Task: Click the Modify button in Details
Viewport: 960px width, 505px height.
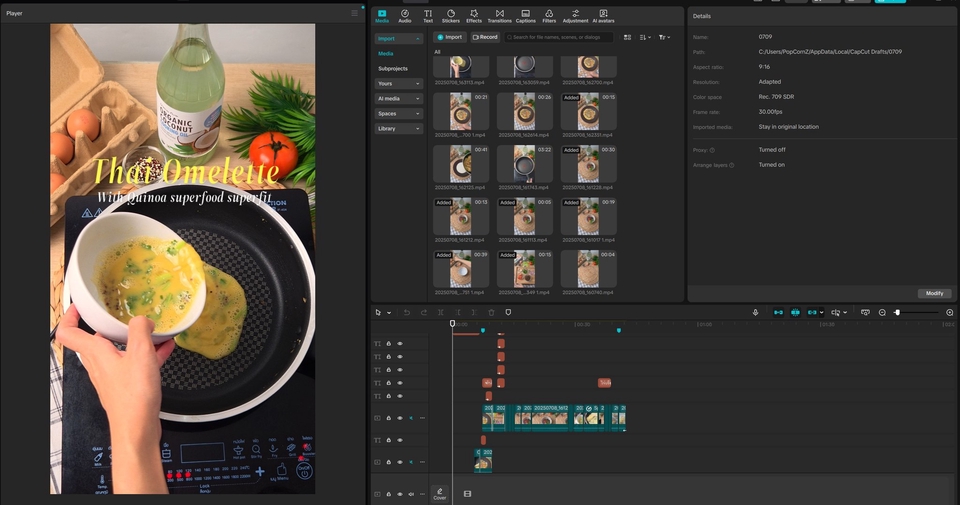Action: [934, 293]
